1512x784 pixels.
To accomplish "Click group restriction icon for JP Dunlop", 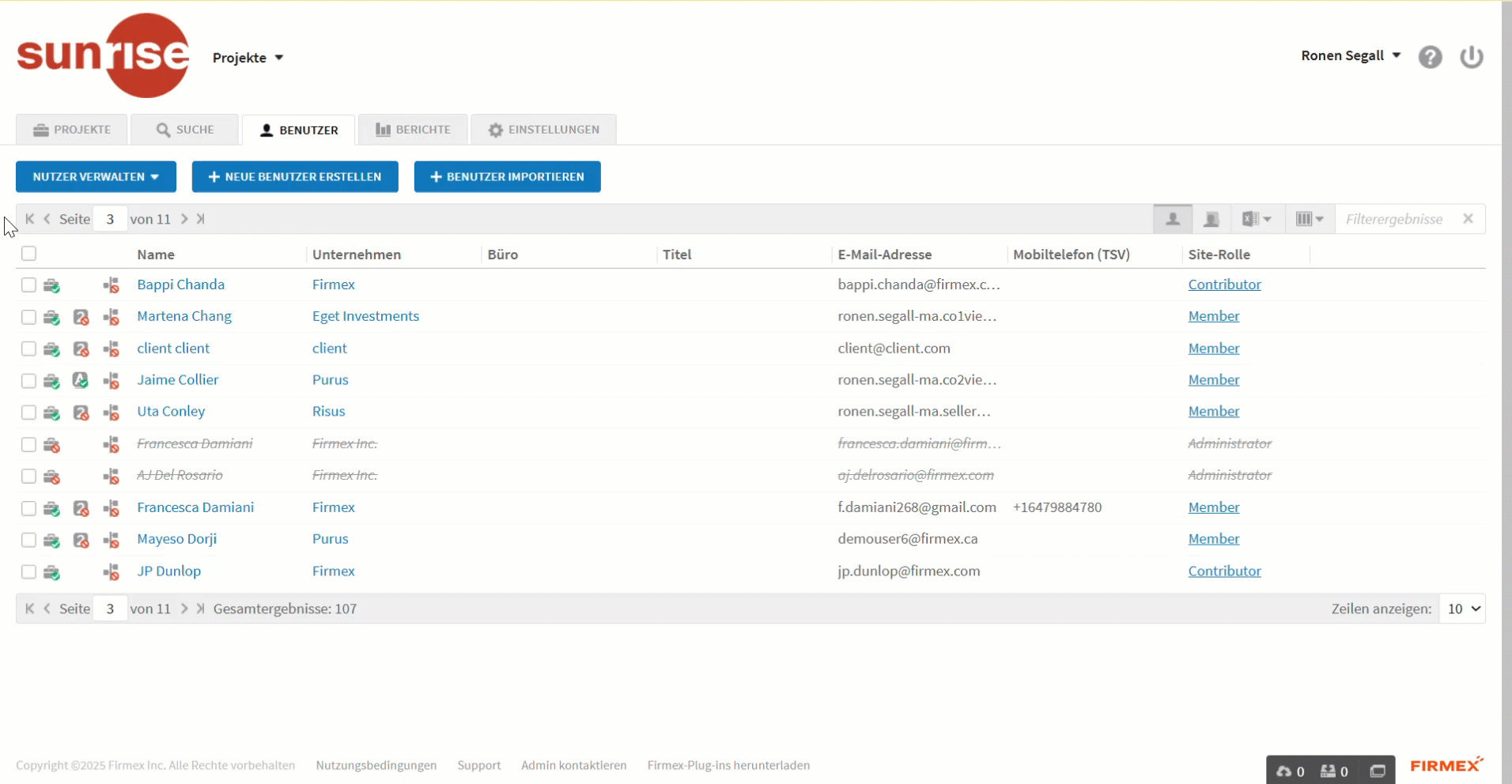I will [111, 571].
